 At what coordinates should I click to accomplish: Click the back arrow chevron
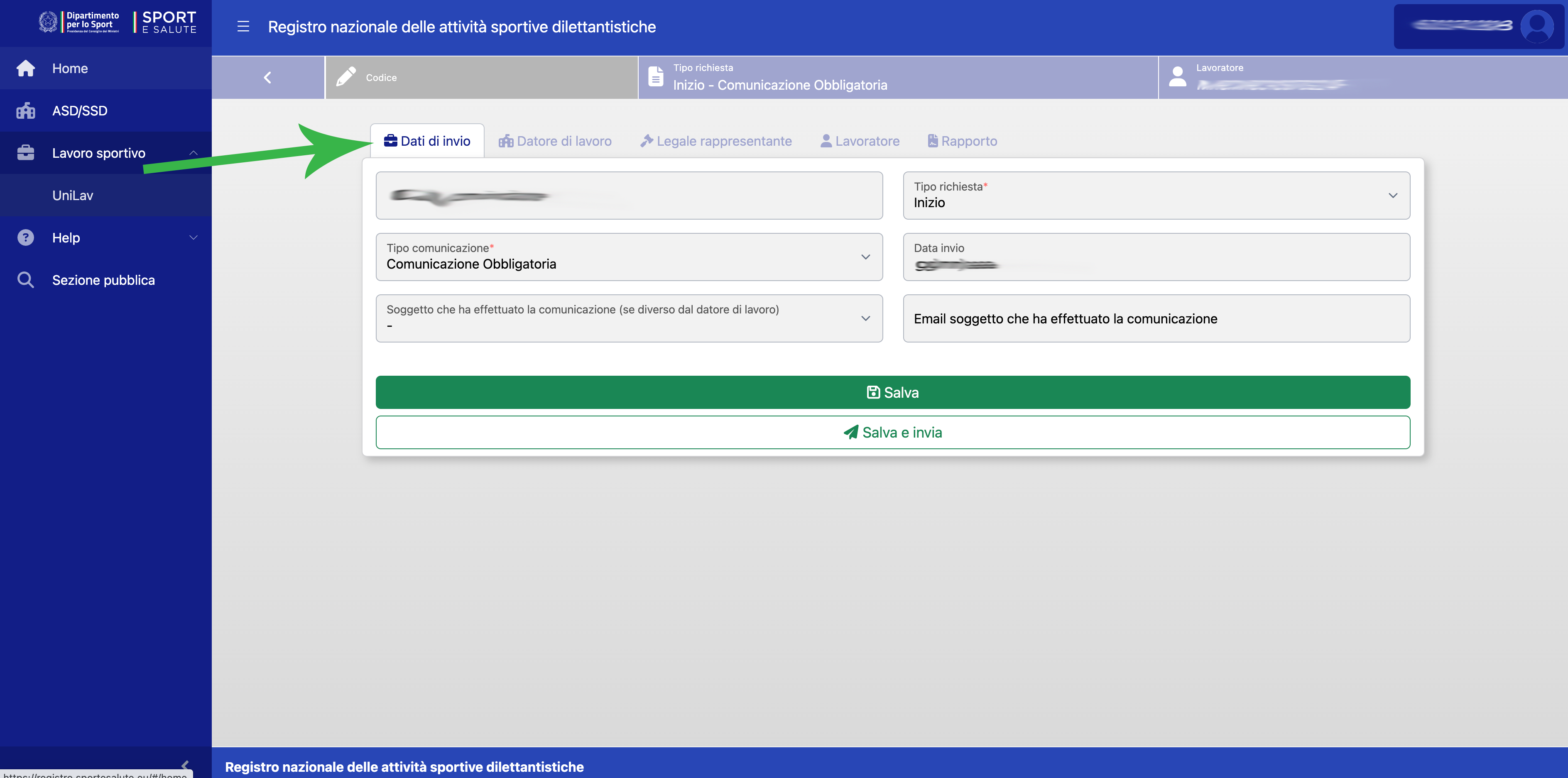tap(267, 77)
